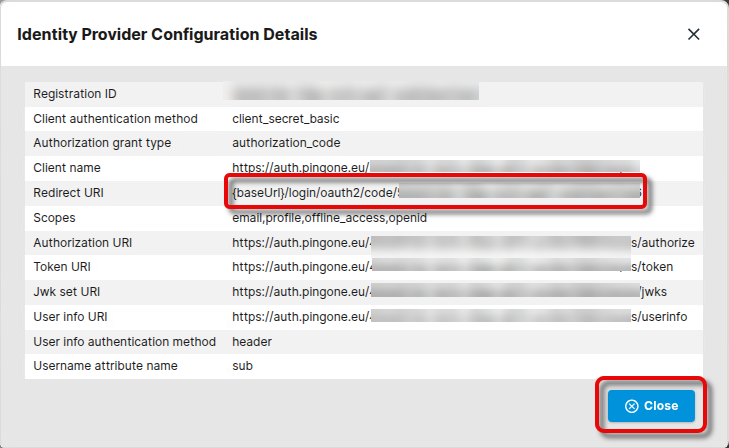Click the Identity Provider Configuration Details title

pos(168,35)
